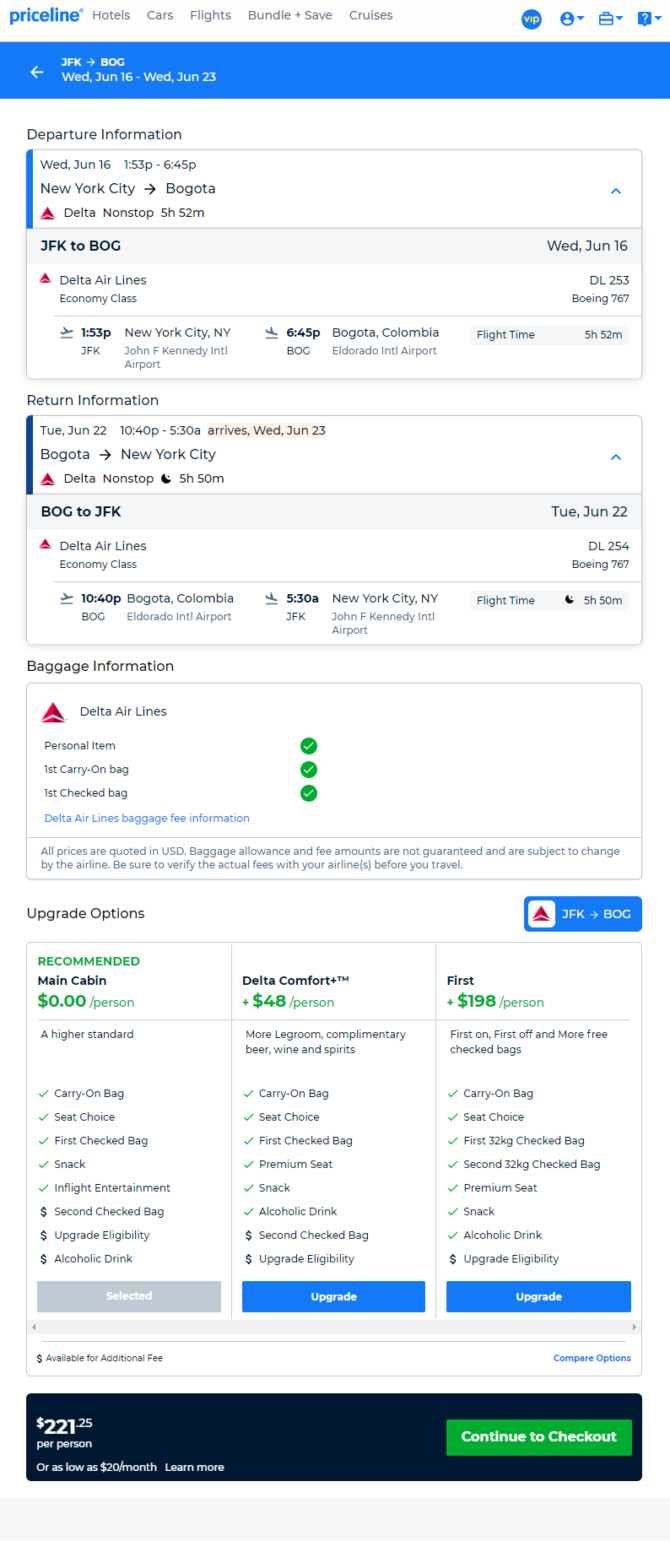Click Delta logo in return summary

47,479
